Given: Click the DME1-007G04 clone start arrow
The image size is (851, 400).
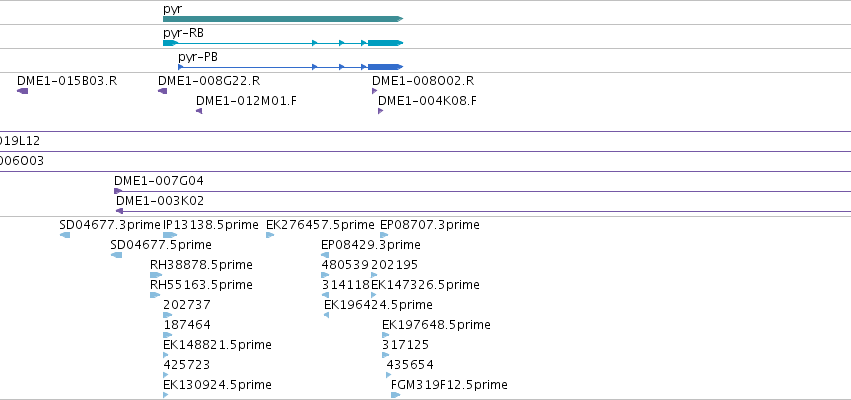Looking at the screenshot, I should click(x=118, y=191).
